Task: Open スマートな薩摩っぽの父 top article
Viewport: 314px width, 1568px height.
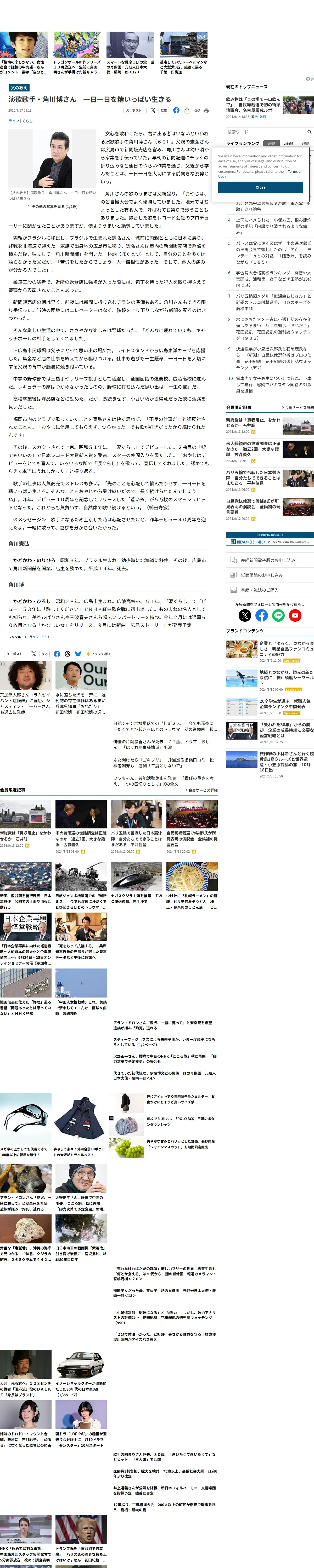Action: click(131, 67)
